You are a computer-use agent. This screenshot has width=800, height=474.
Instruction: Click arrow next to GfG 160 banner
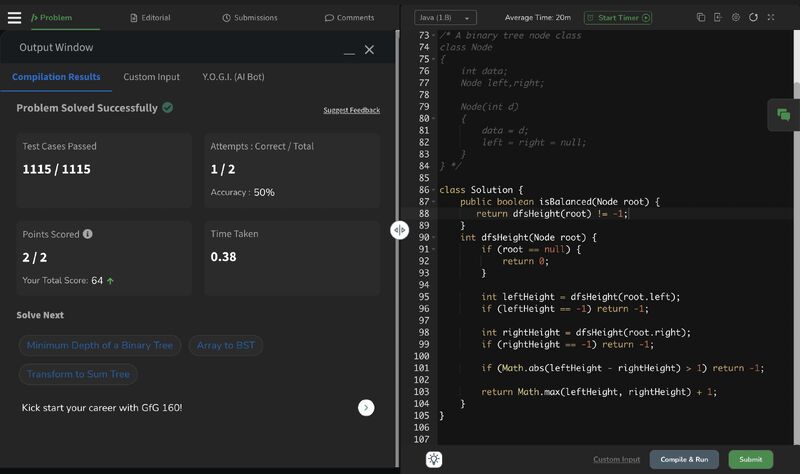pos(366,407)
